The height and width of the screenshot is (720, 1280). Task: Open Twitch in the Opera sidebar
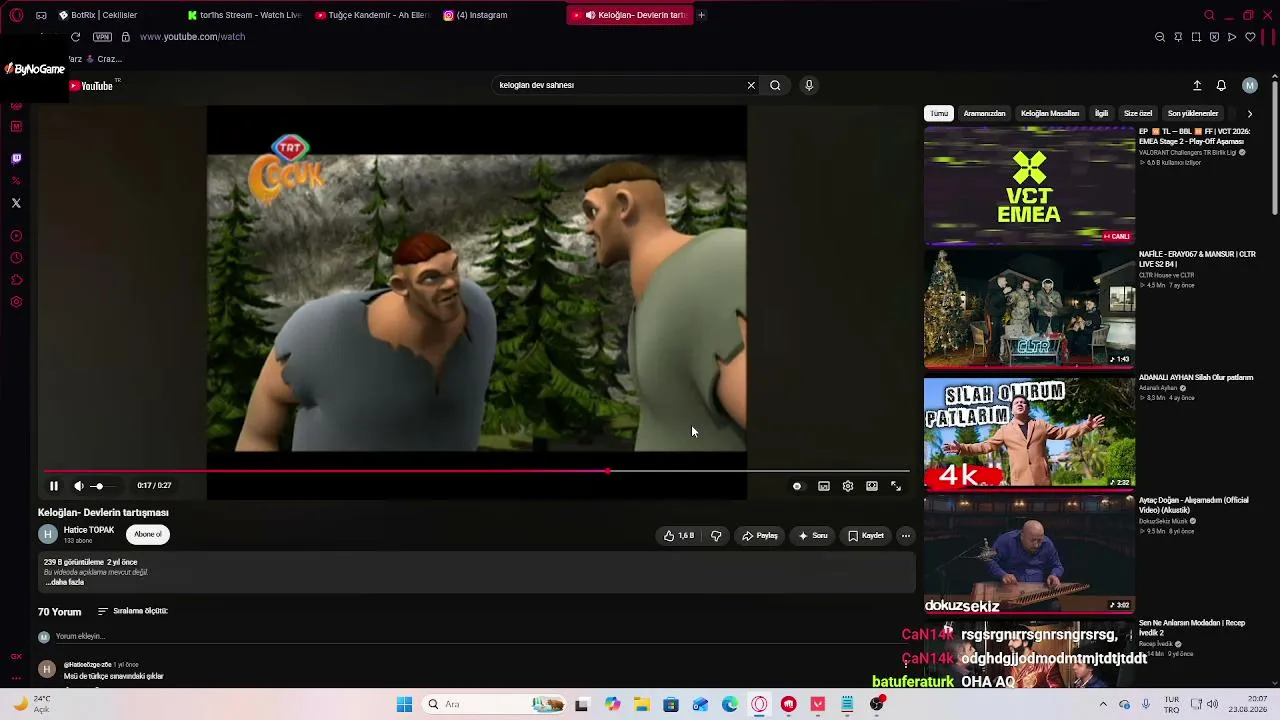[16, 158]
